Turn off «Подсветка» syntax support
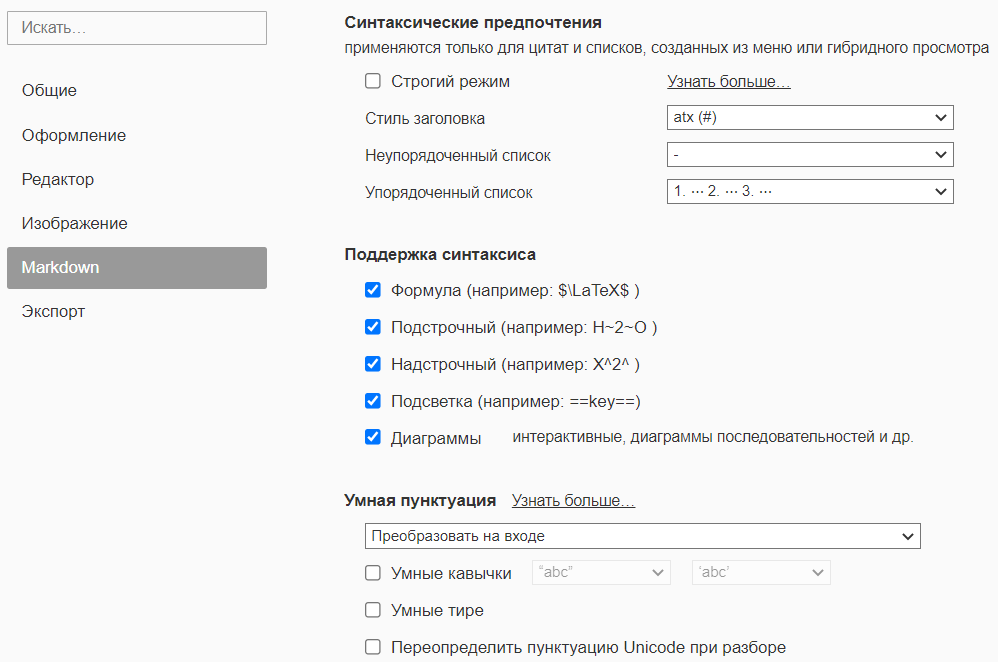The height and width of the screenshot is (662, 998). coord(373,401)
